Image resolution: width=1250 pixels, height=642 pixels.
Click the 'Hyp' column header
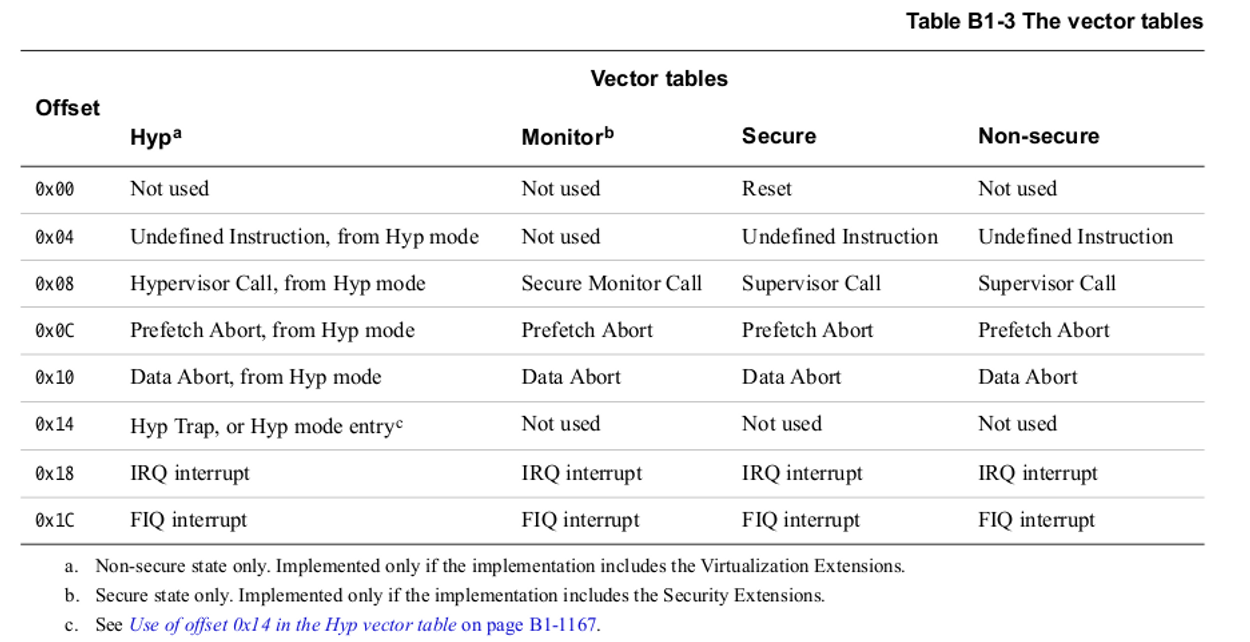pyautogui.click(x=155, y=138)
